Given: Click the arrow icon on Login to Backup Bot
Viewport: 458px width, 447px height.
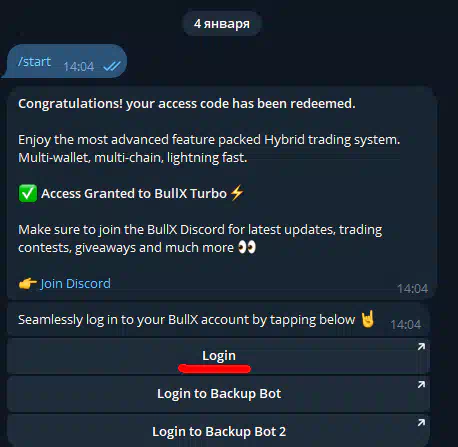Looking at the screenshot, I should click(421, 385).
